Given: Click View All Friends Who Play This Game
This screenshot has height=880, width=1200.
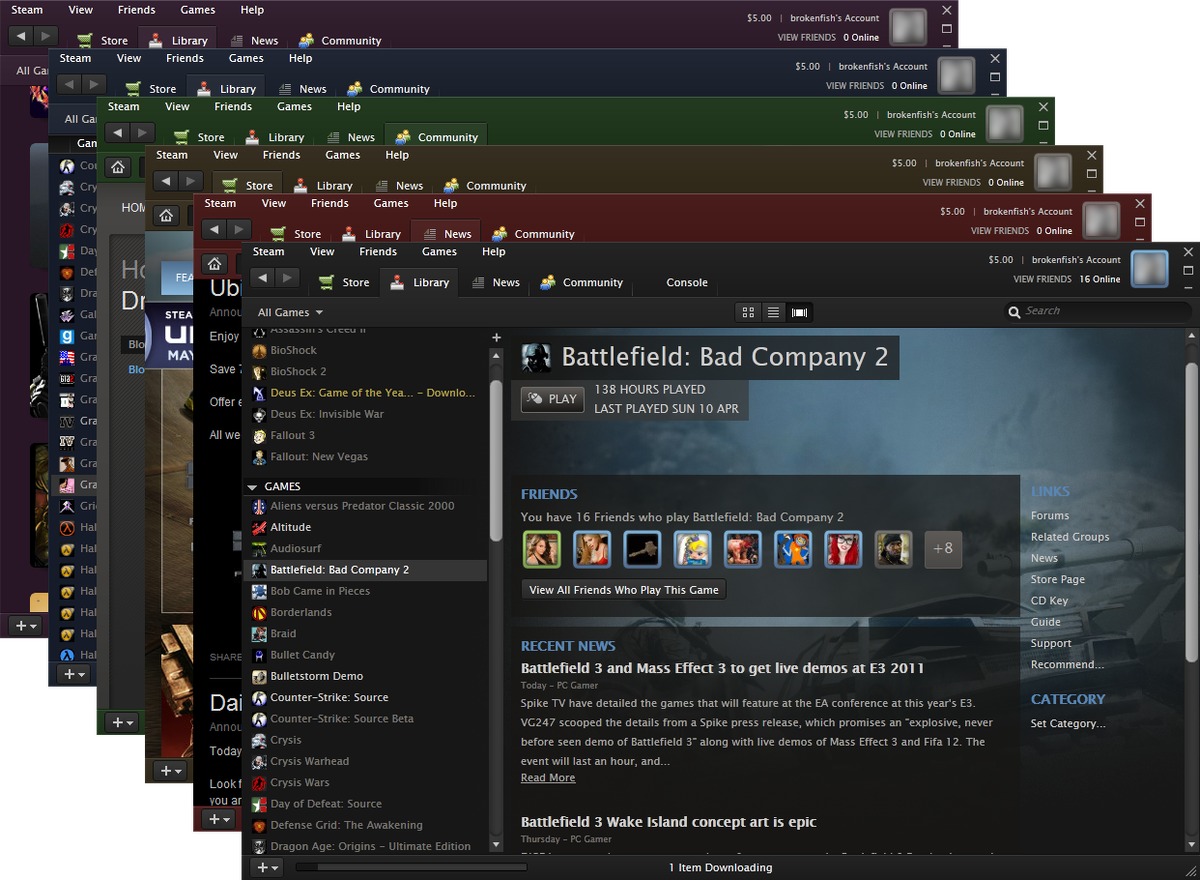Looking at the screenshot, I should coord(624,590).
